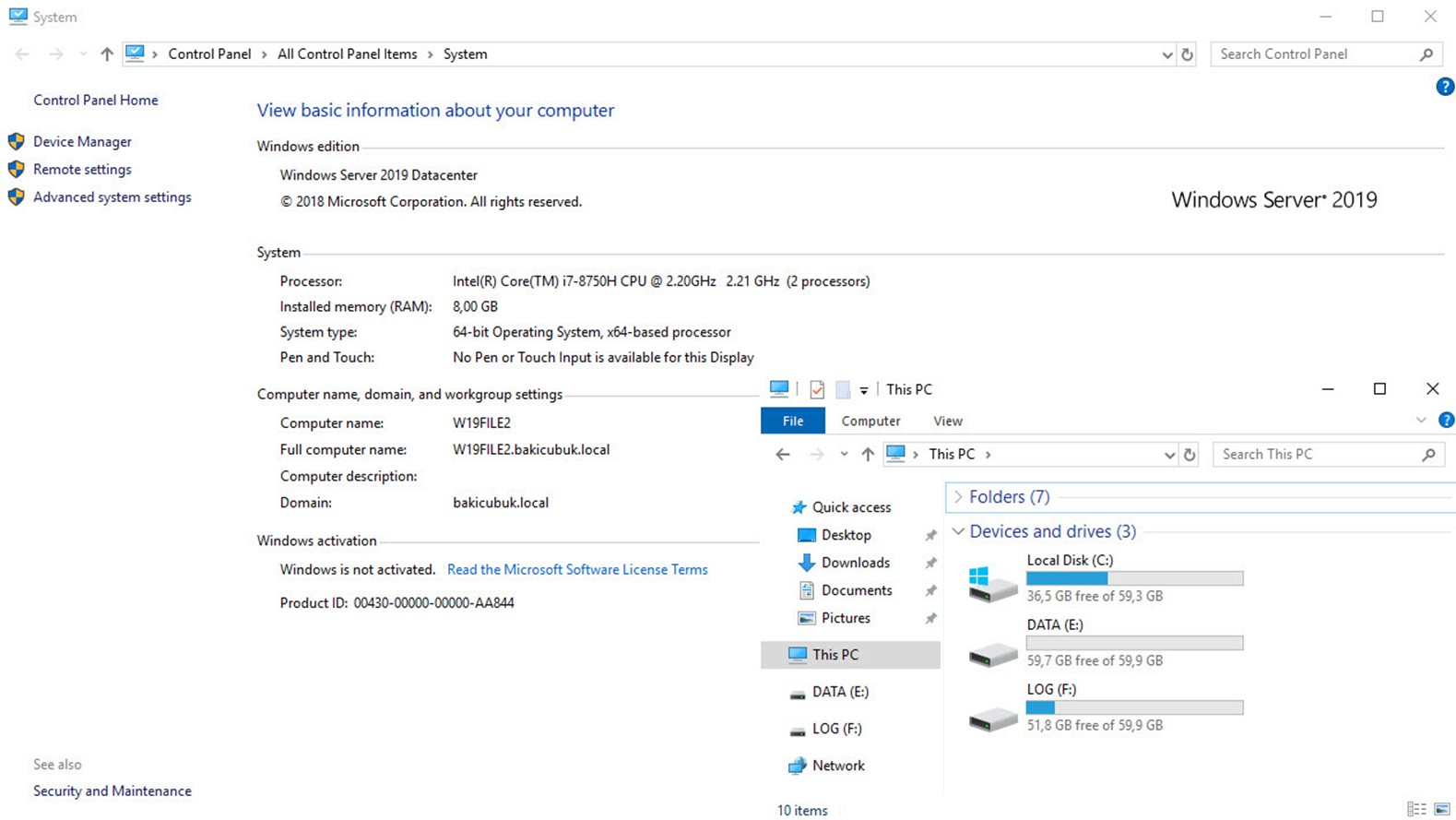Collapse the Devices and drives group
1456x820 pixels.
tap(958, 531)
